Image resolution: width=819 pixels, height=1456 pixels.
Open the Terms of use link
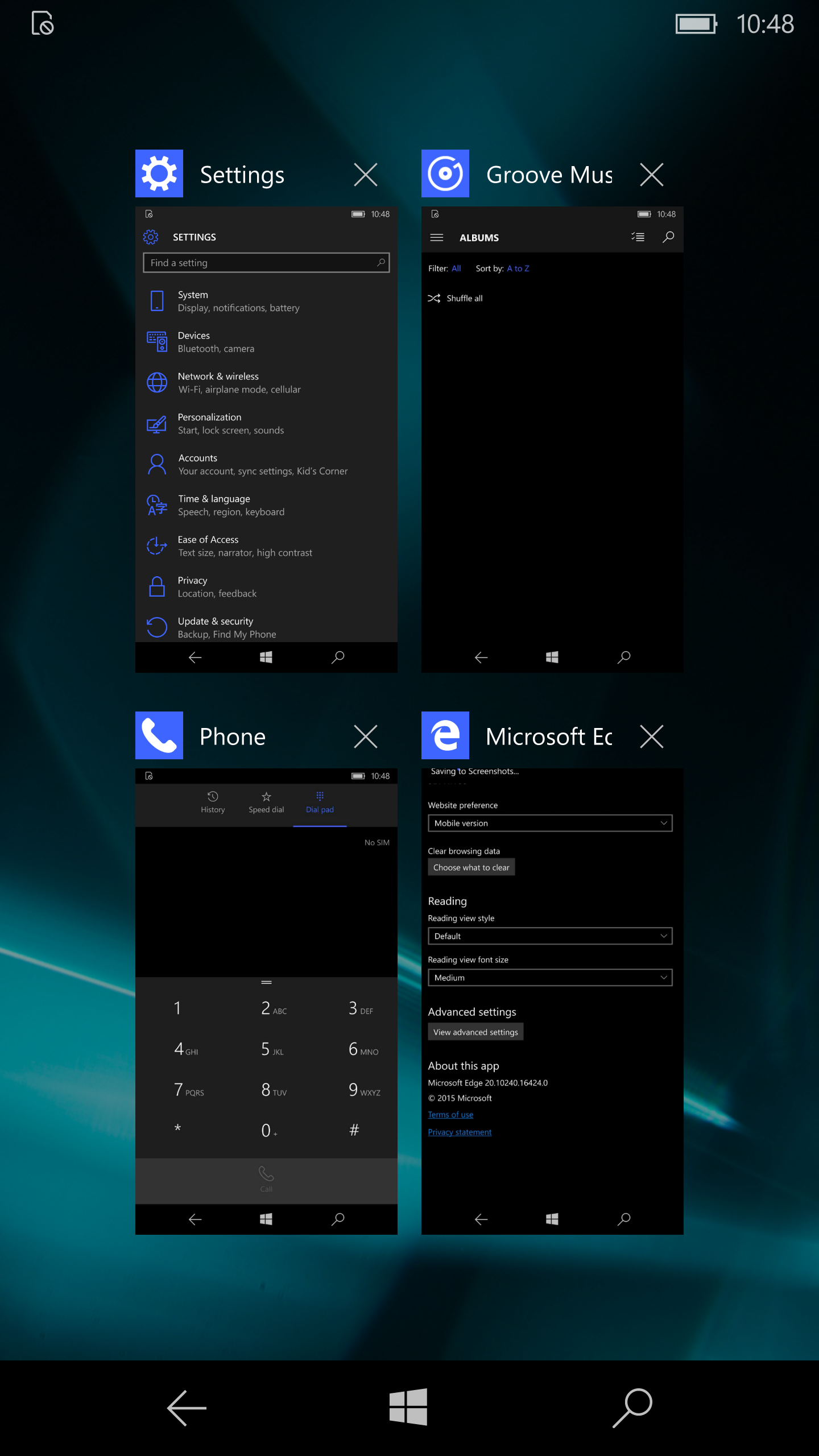(x=450, y=1115)
